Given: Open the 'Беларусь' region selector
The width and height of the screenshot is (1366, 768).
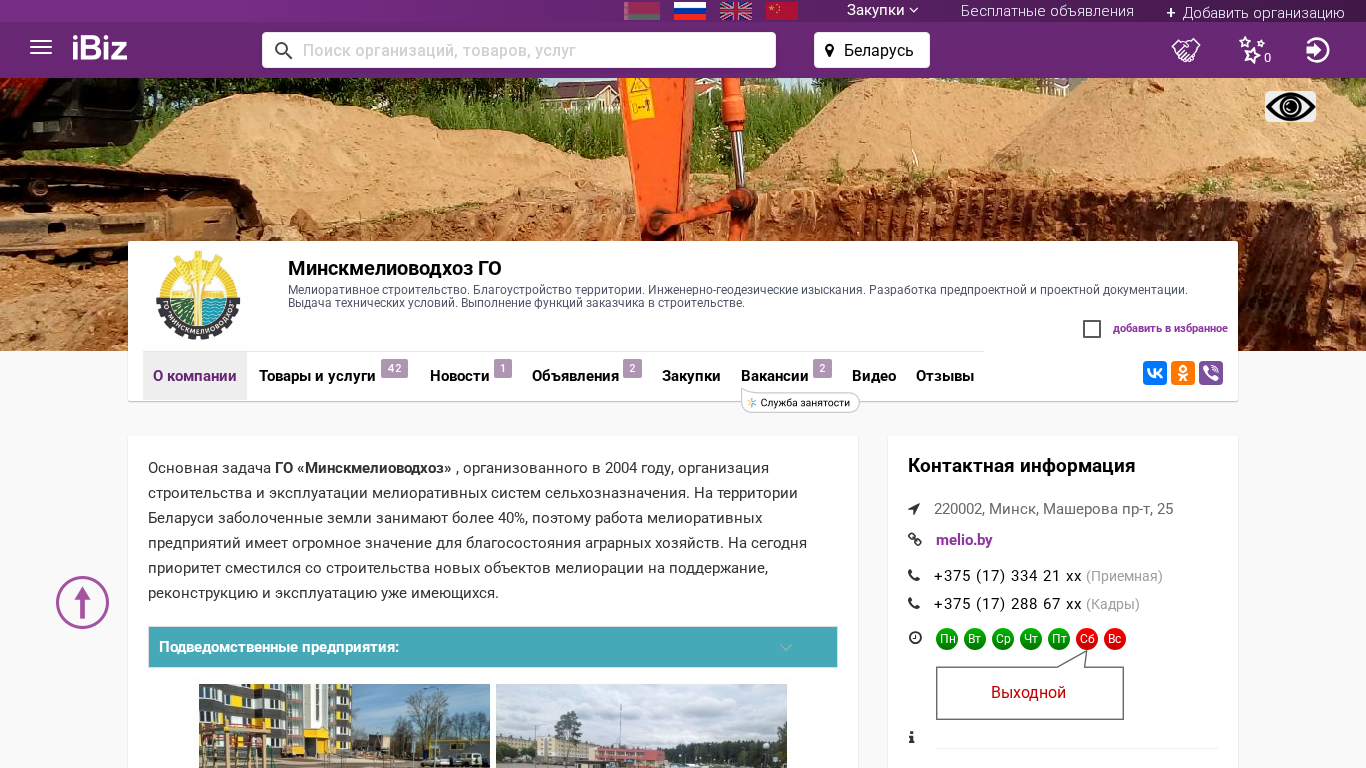Looking at the screenshot, I should tap(871, 50).
